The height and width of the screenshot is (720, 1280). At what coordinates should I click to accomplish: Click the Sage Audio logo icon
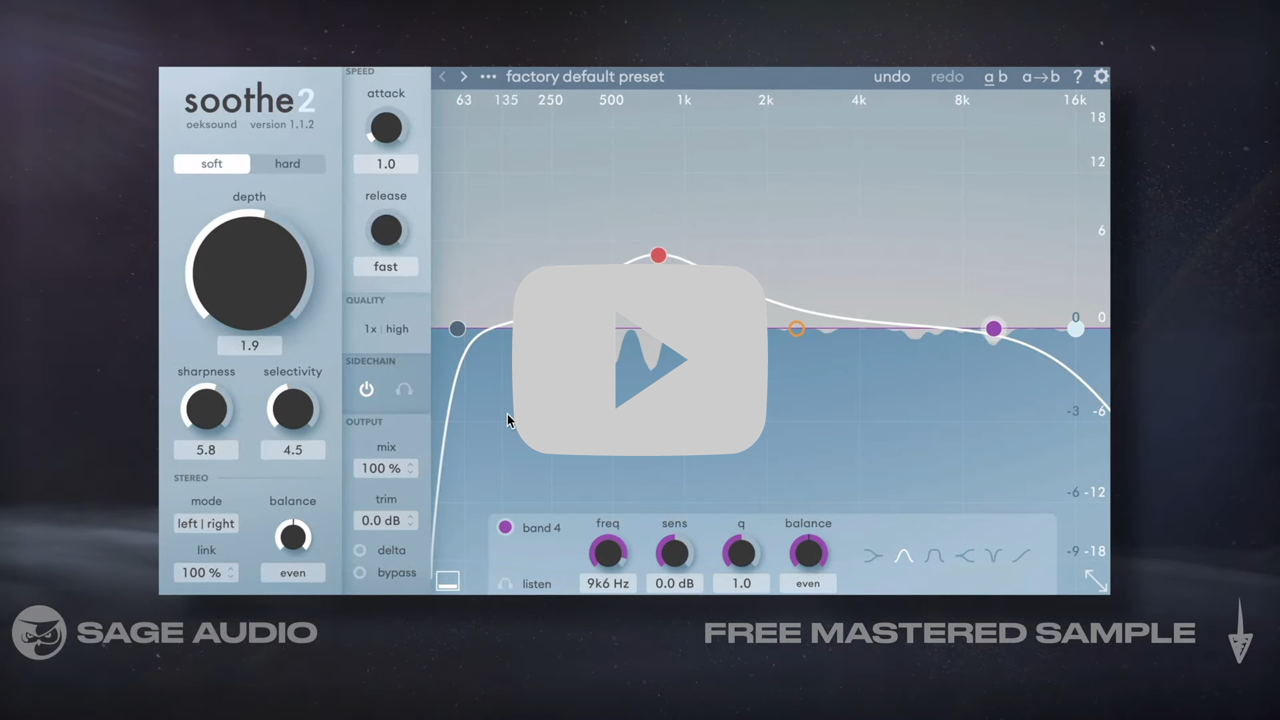click(x=39, y=632)
